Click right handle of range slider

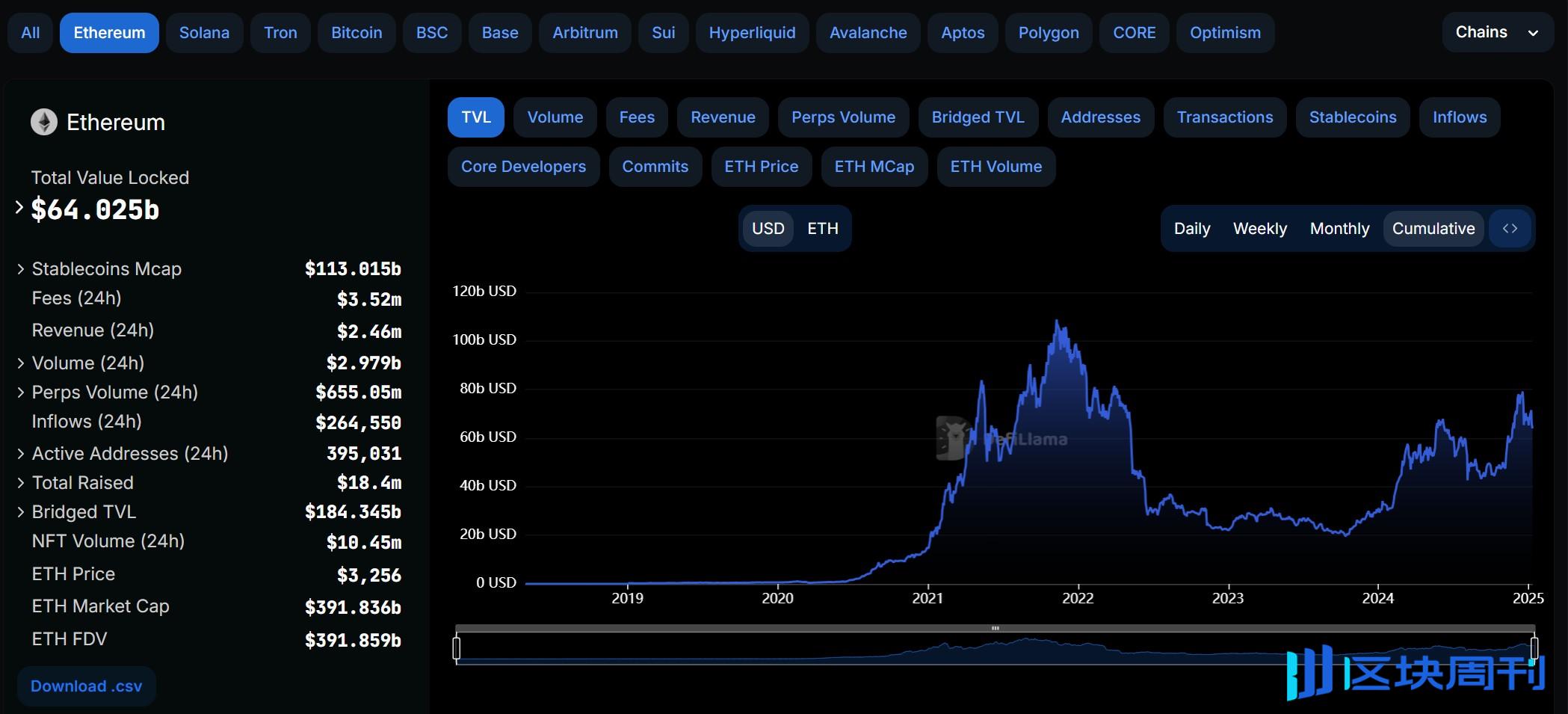pyautogui.click(x=1534, y=647)
